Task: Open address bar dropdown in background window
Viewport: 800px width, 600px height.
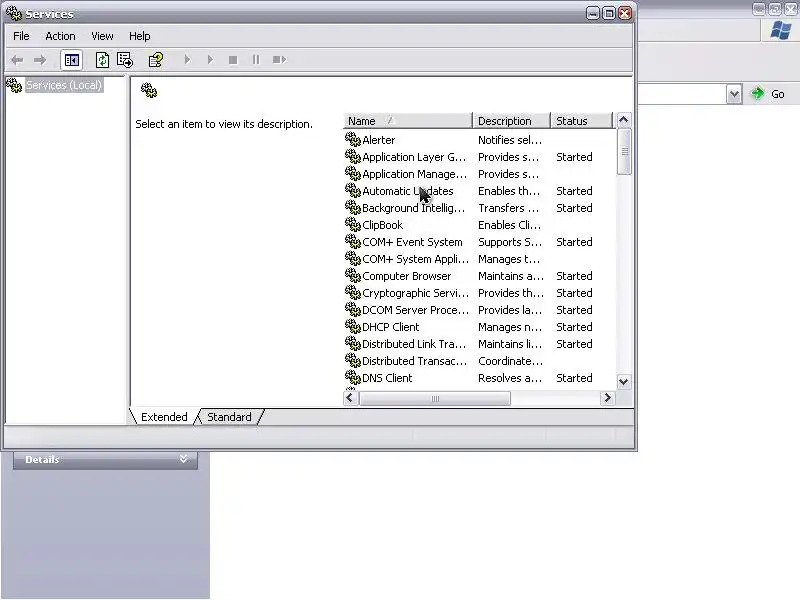Action: [x=734, y=94]
